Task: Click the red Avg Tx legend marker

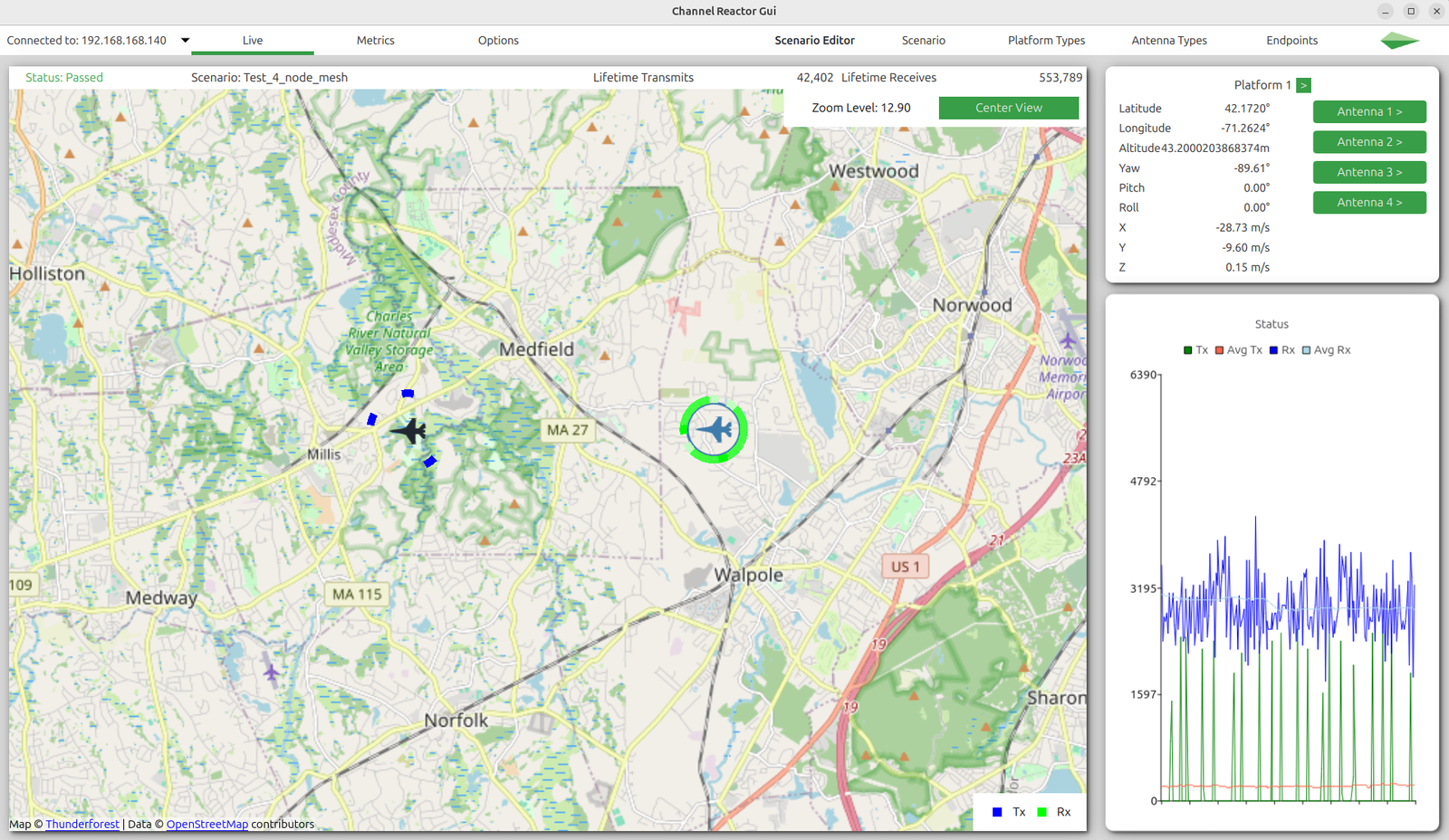Action: (x=1221, y=349)
